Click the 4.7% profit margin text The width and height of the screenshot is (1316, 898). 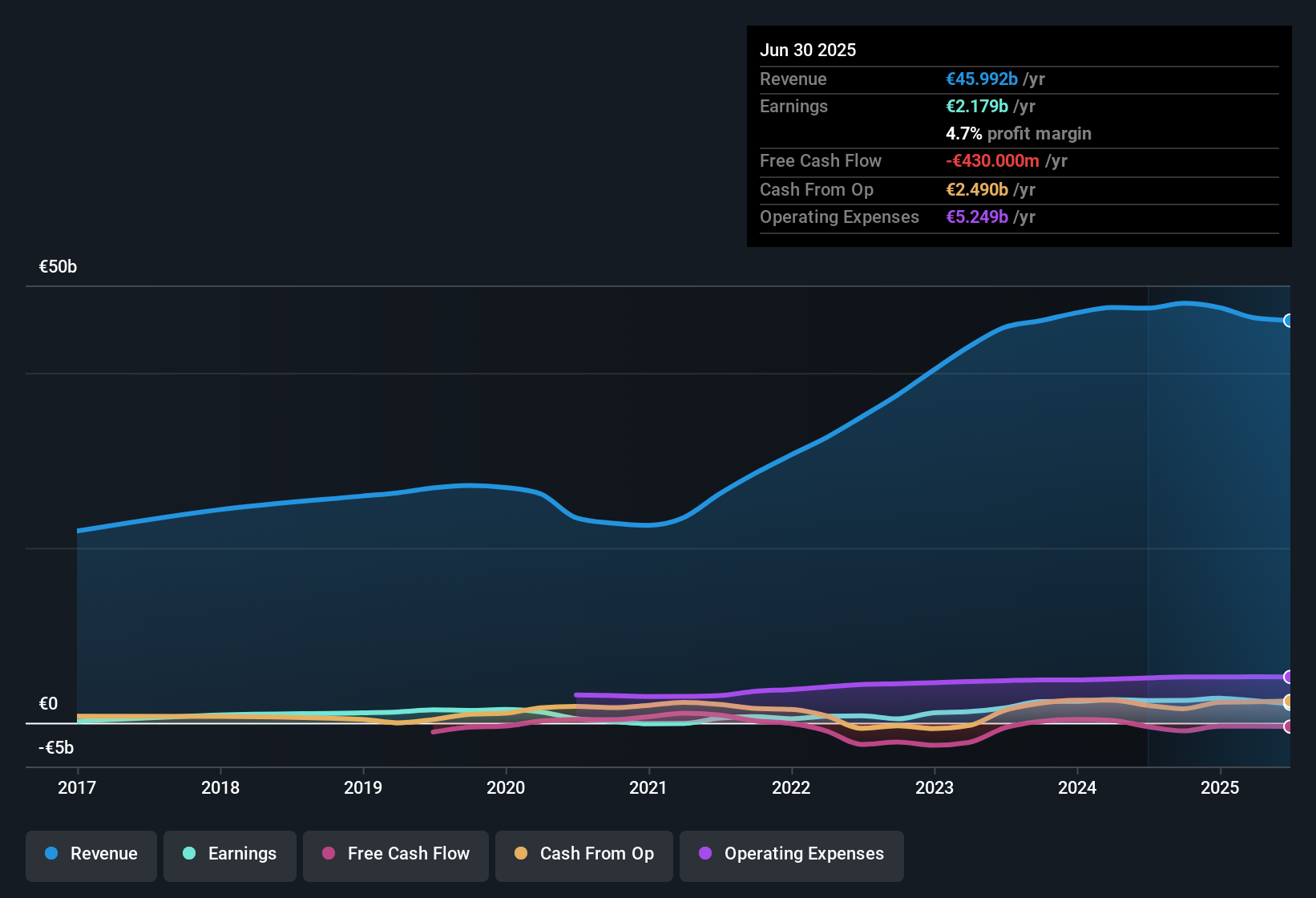click(x=1018, y=133)
